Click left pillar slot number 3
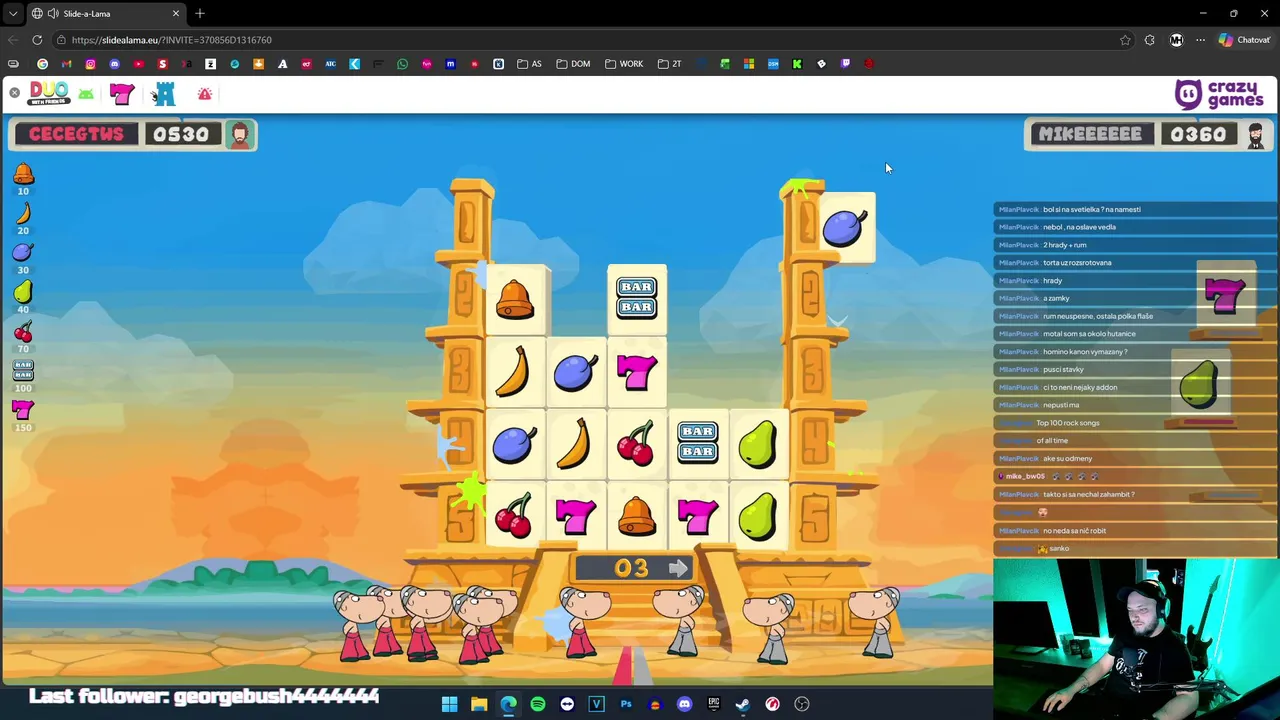Viewport: 1280px width, 720px height. click(x=460, y=371)
